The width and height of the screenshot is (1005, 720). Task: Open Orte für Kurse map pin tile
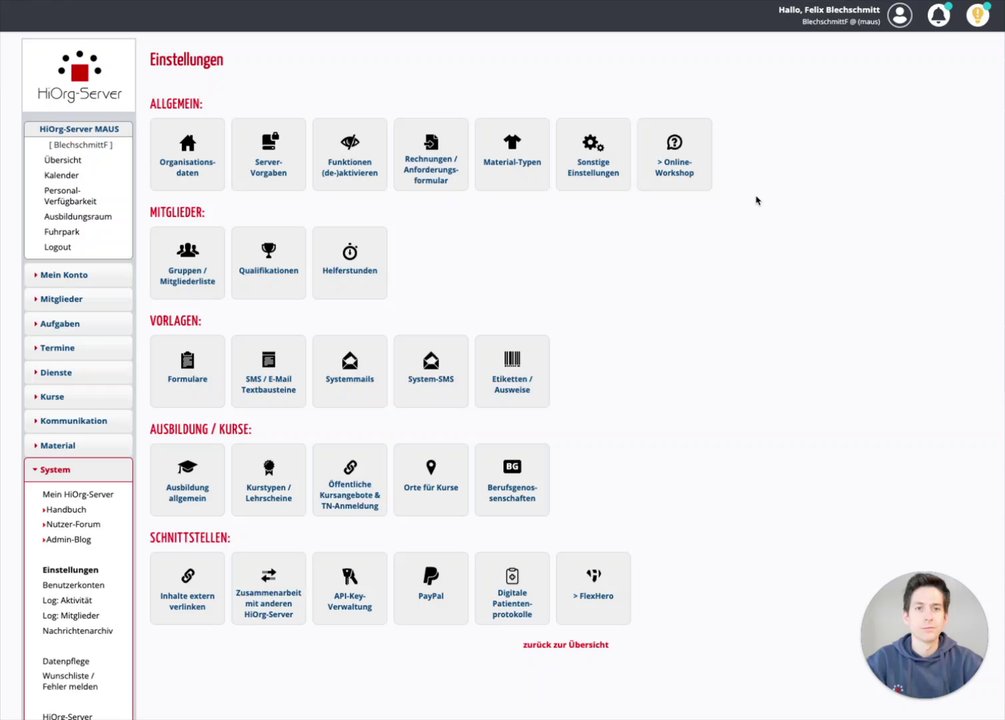pos(431,480)
